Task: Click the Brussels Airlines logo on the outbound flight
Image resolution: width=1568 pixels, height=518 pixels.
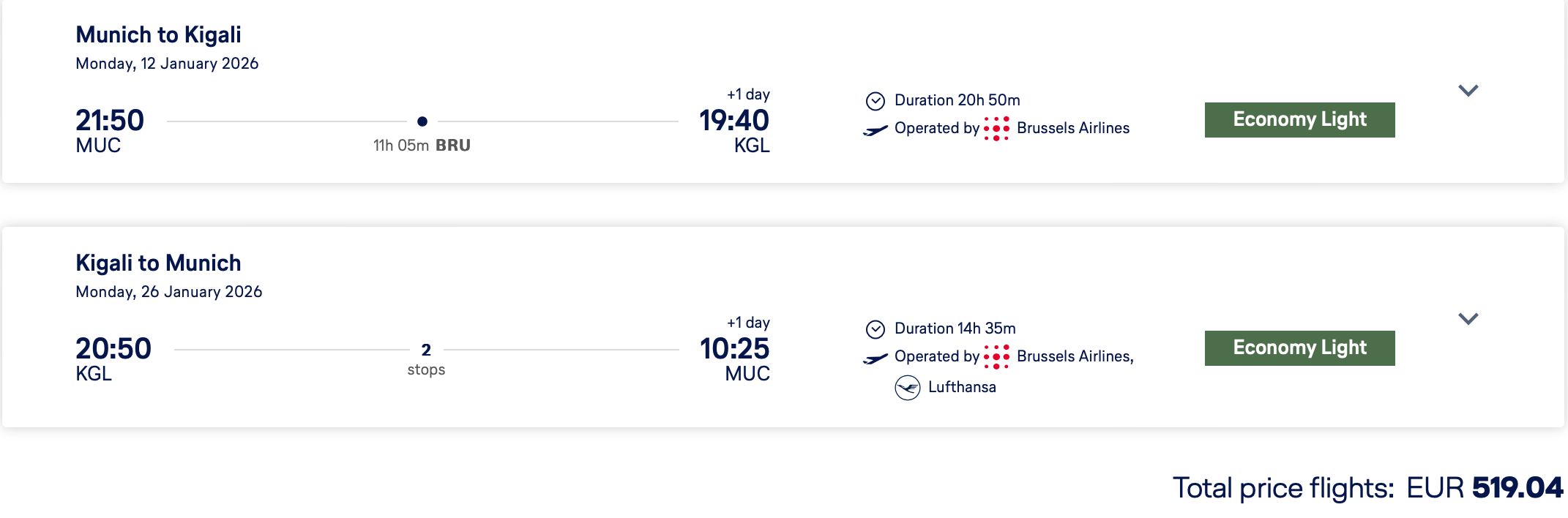Action: [996, 129]
